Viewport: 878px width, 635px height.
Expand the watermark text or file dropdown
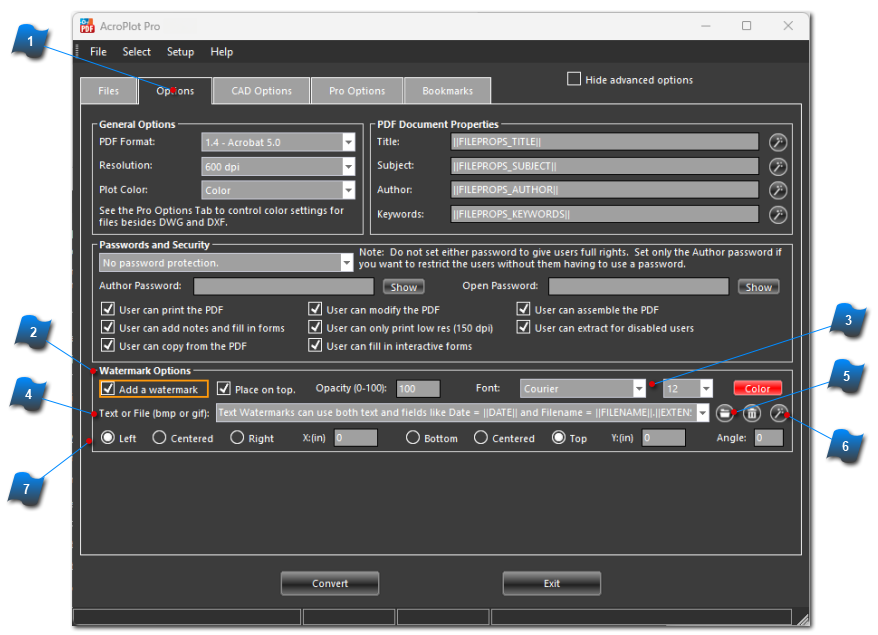(702, 413)
